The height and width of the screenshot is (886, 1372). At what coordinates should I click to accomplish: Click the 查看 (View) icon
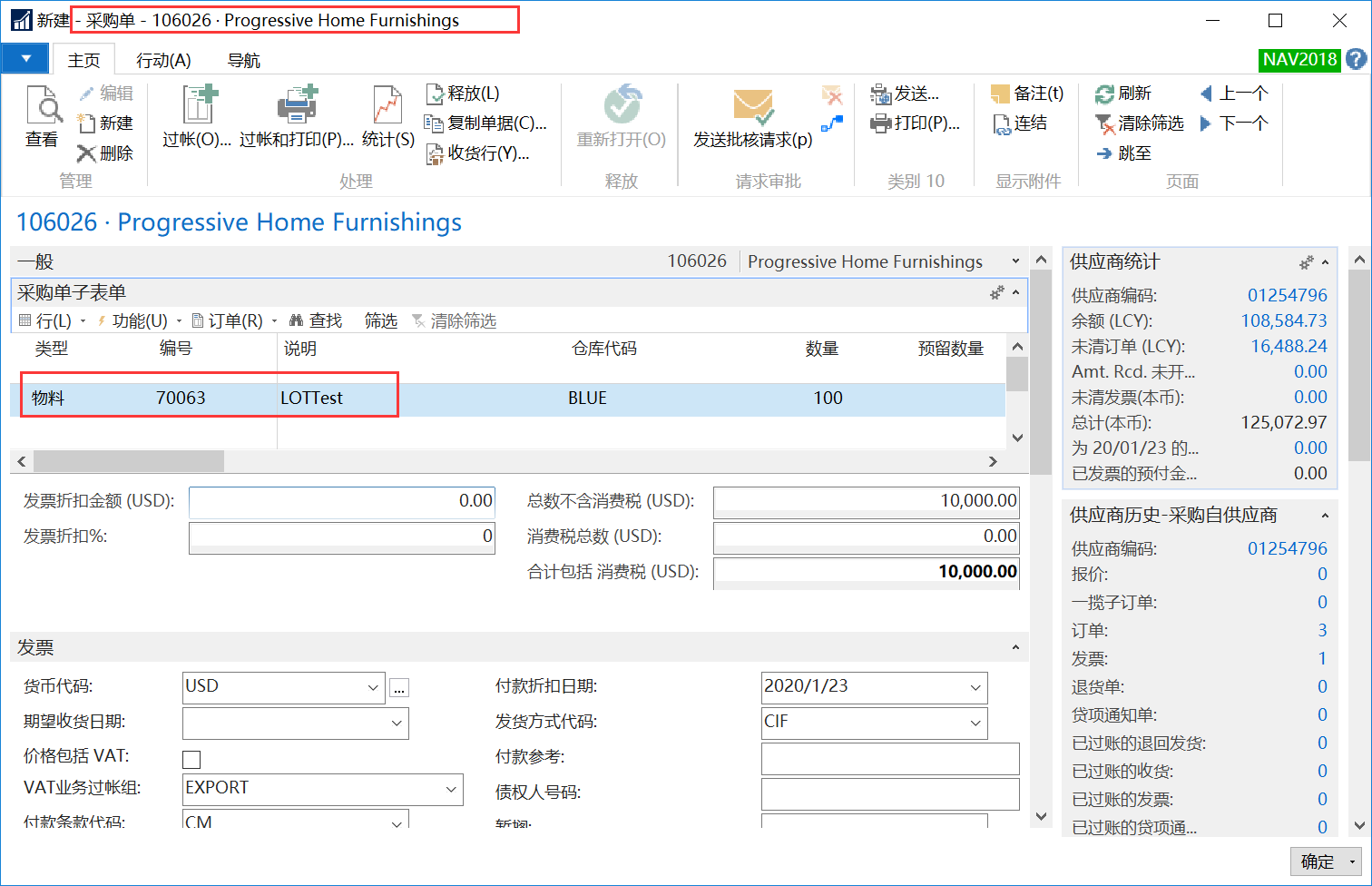click(x=43, y=104)
